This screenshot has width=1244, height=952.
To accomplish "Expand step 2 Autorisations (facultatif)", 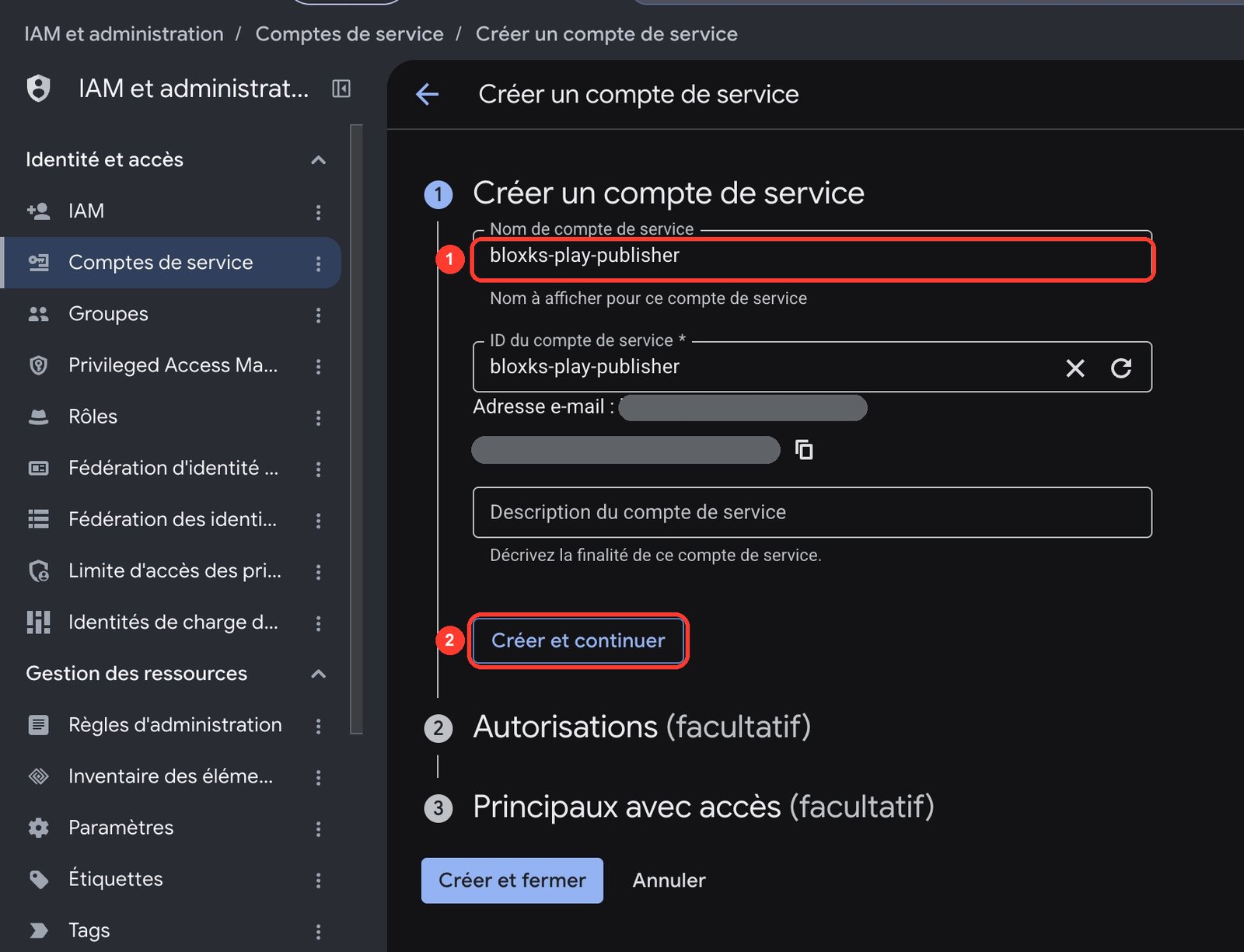I will tap(641, 727).
